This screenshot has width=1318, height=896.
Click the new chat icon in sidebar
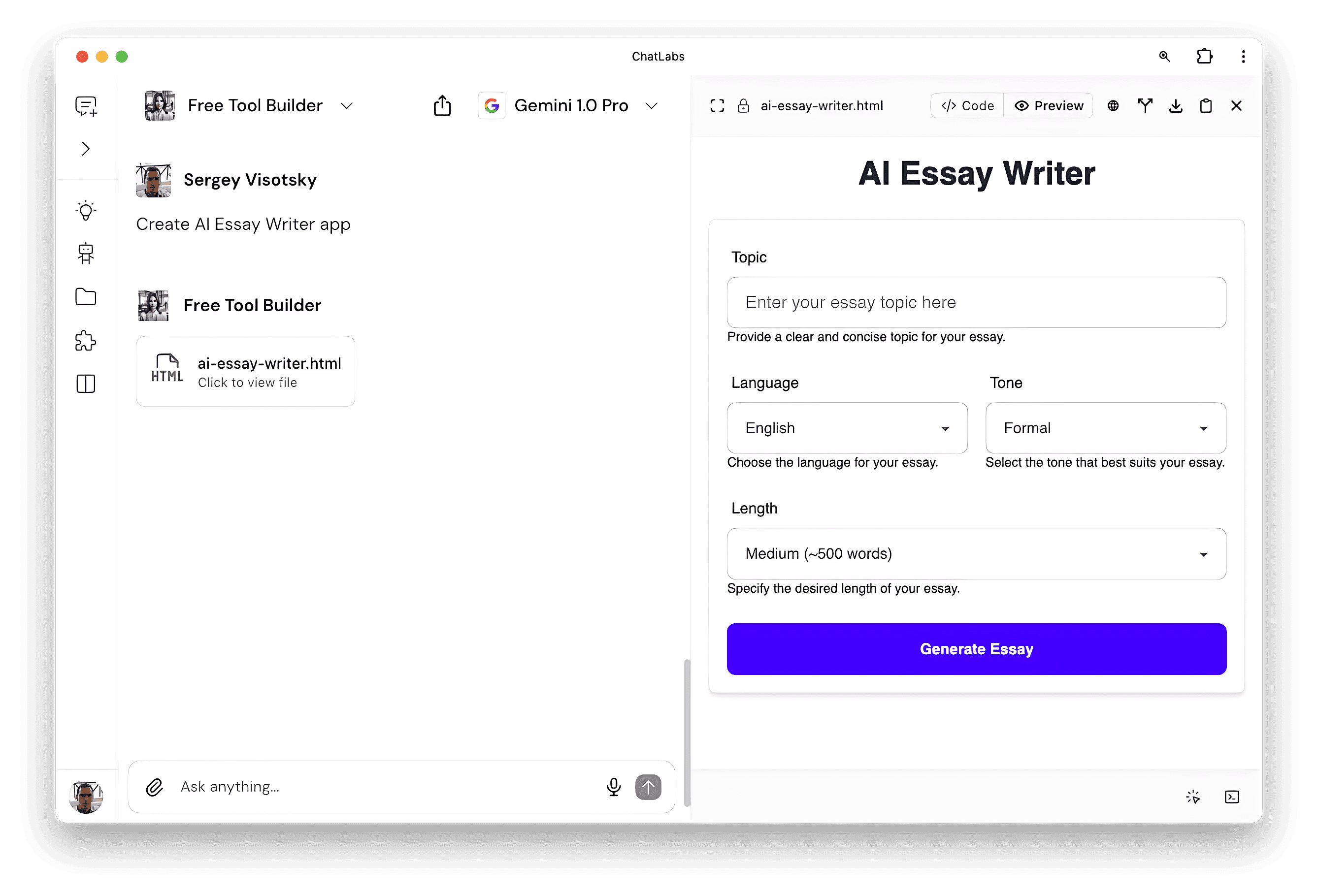[x=86, y=106]
